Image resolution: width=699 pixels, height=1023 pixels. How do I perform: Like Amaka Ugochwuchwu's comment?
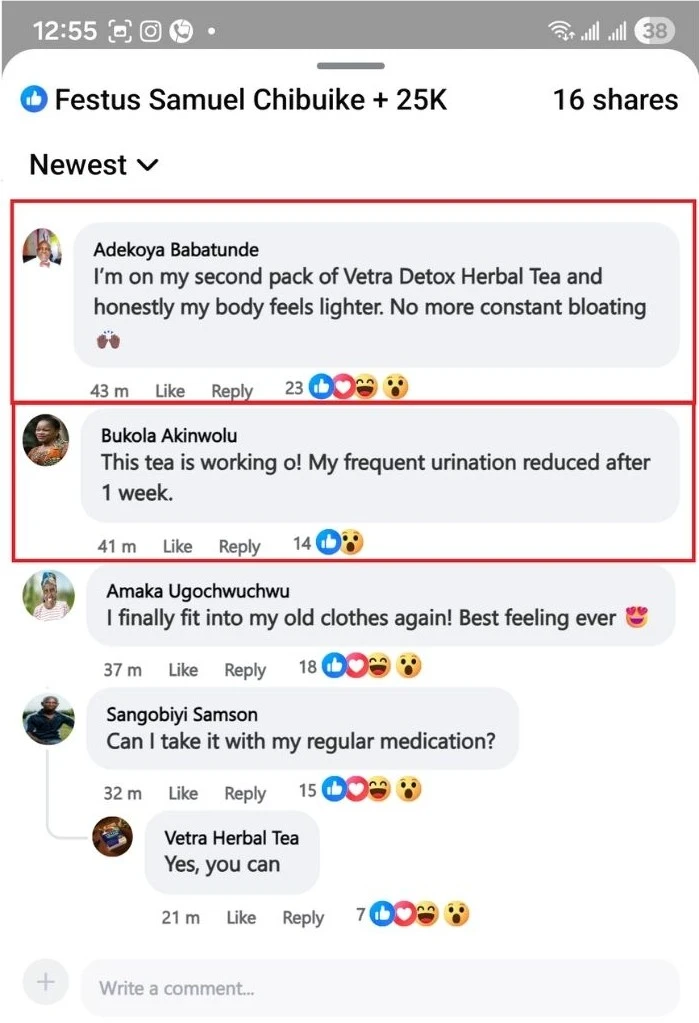[183, 670]
